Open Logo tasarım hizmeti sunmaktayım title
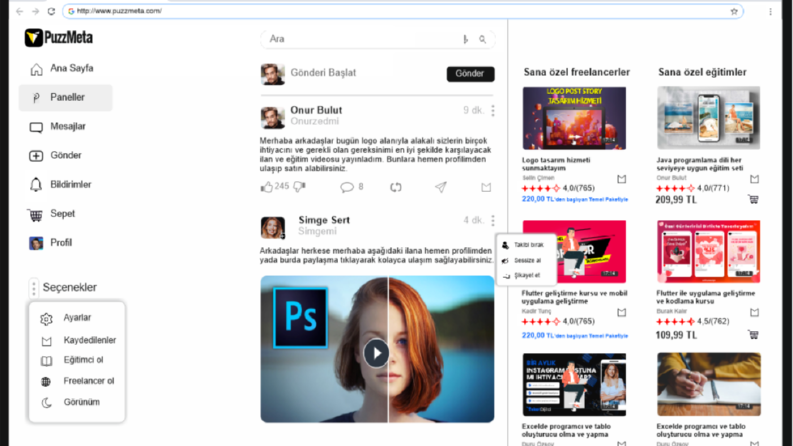This screenshot has width=793, height=446. 556,164
